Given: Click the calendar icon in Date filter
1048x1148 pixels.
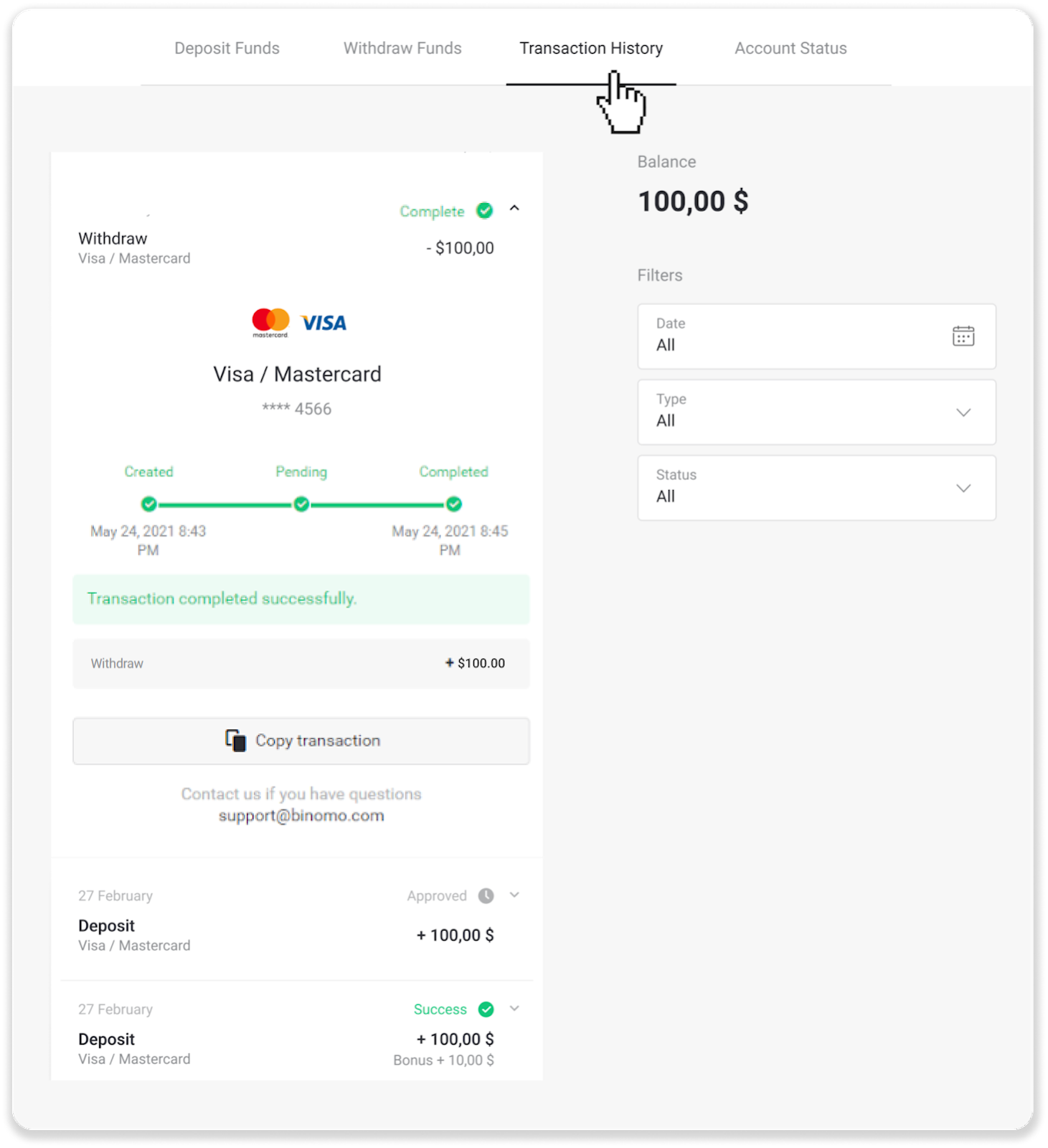Looking at the screenshot, I should (963, 336).
